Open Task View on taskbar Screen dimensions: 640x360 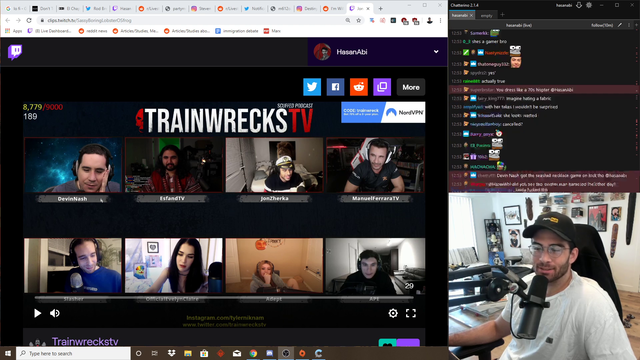(155, 353)
